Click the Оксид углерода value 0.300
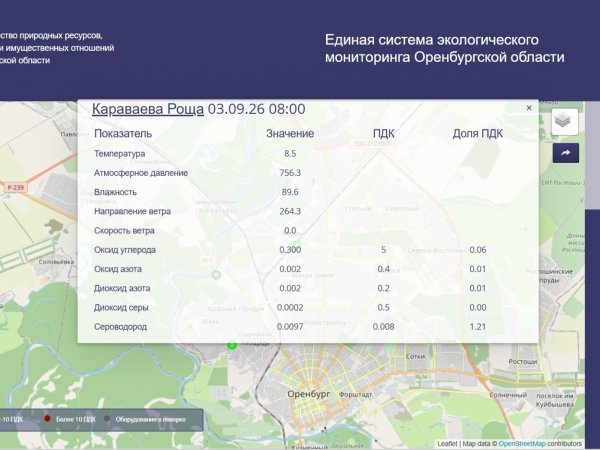The image size is (600, 450). tap(290, 250)
